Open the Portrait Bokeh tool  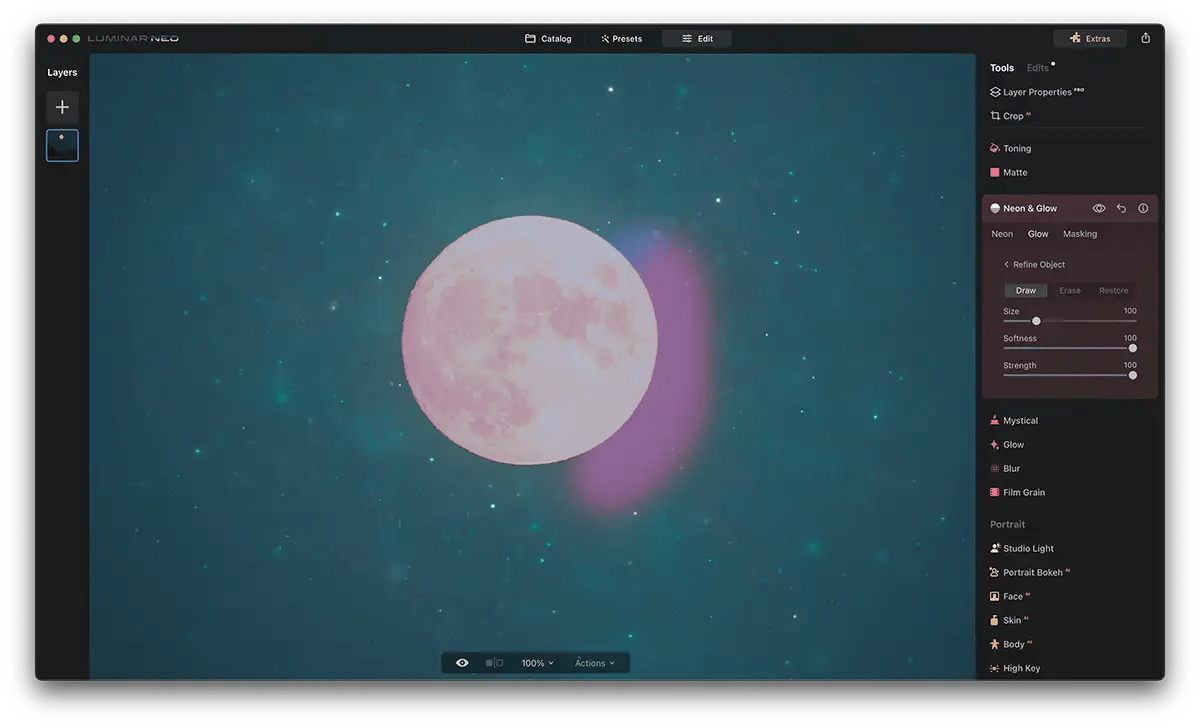[1029, 573]
